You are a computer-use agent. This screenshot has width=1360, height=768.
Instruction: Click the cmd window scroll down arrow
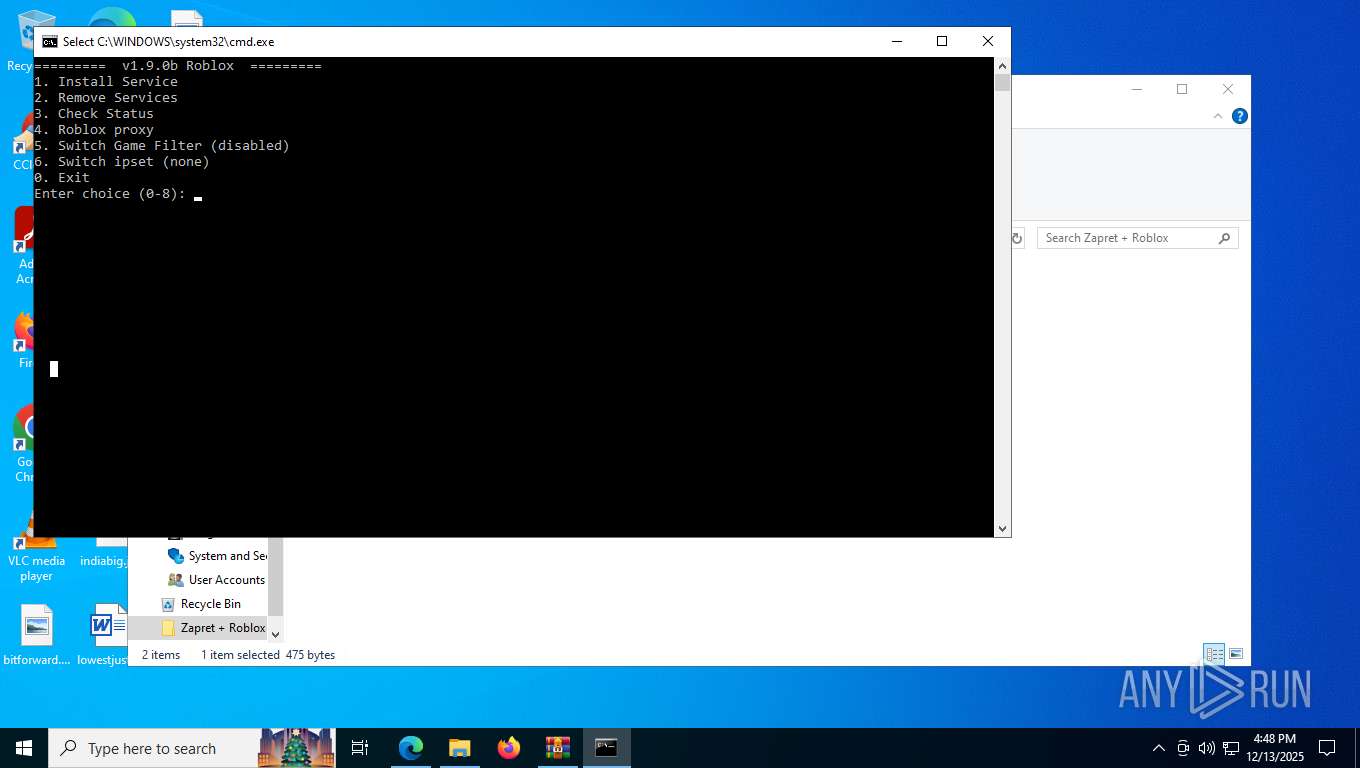coord(1002,528)
